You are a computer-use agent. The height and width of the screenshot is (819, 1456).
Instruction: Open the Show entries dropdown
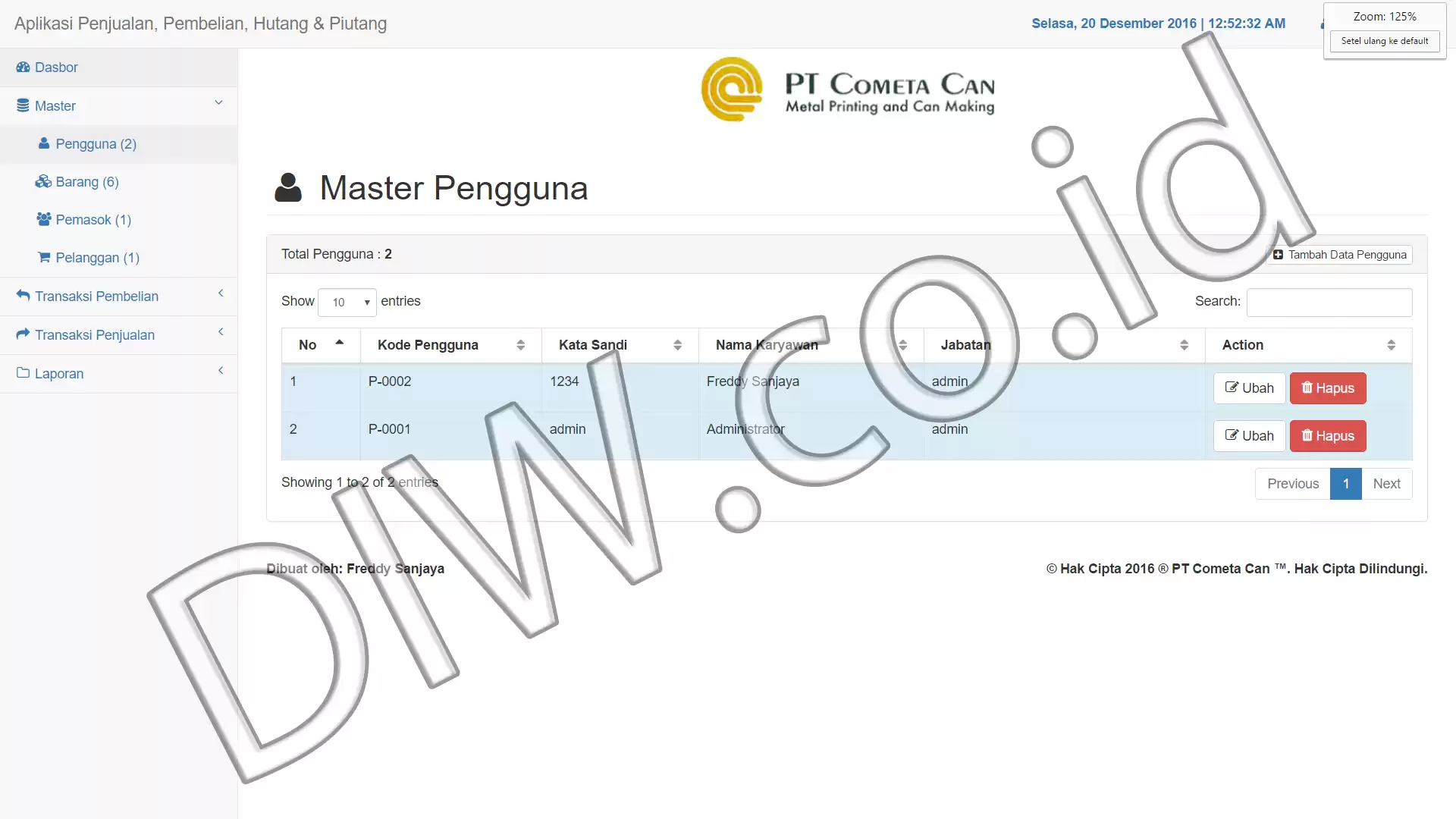point(347,302)
